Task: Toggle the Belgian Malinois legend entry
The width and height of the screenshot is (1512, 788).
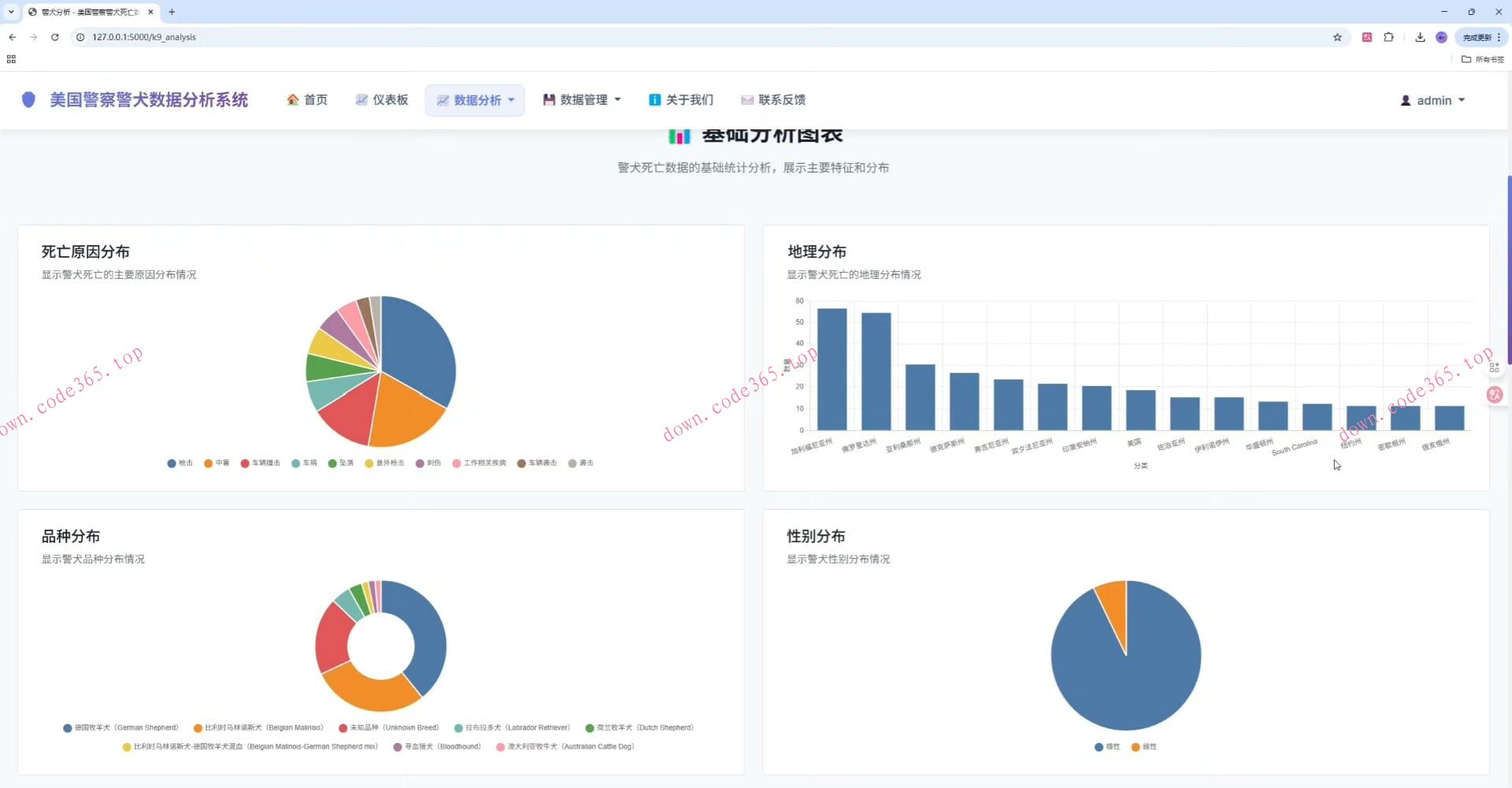Action: (258, 728)
